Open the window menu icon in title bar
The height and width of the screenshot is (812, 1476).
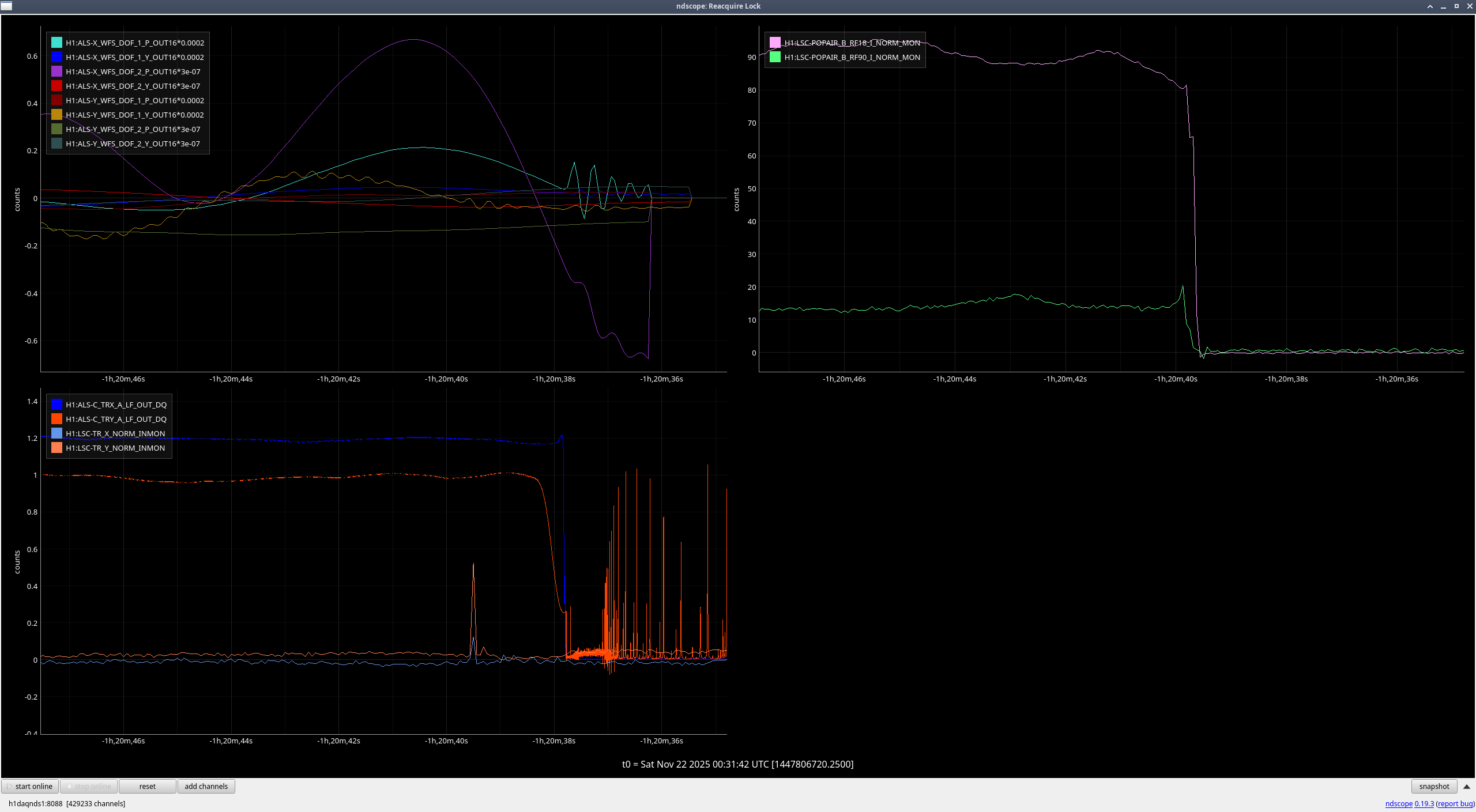coord(6,6)
